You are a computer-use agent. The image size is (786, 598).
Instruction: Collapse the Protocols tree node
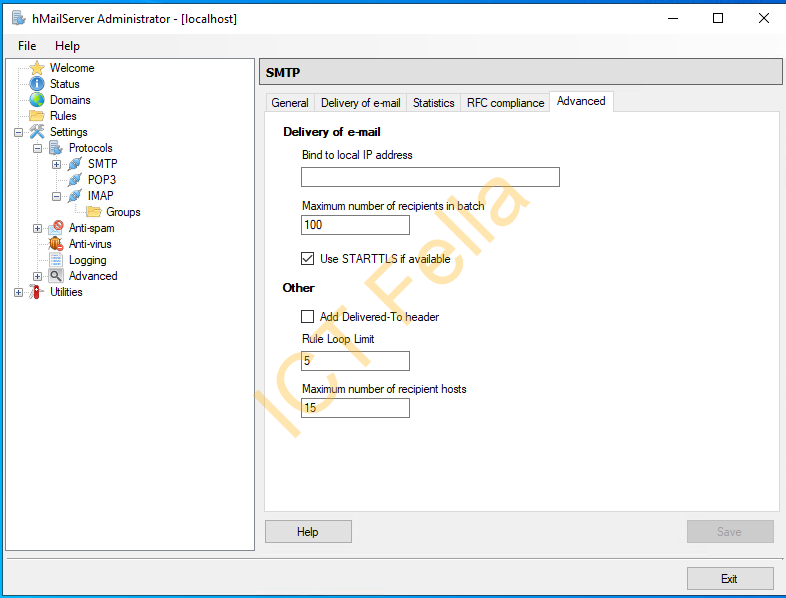pos(38,148)
